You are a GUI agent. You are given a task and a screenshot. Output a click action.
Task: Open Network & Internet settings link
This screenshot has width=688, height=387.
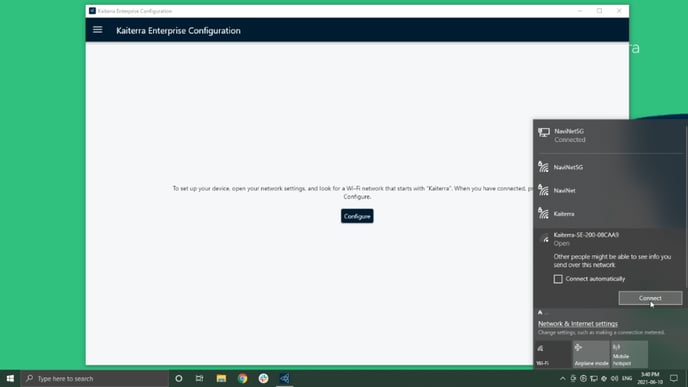pyautogui.click(x=577, y=324)
